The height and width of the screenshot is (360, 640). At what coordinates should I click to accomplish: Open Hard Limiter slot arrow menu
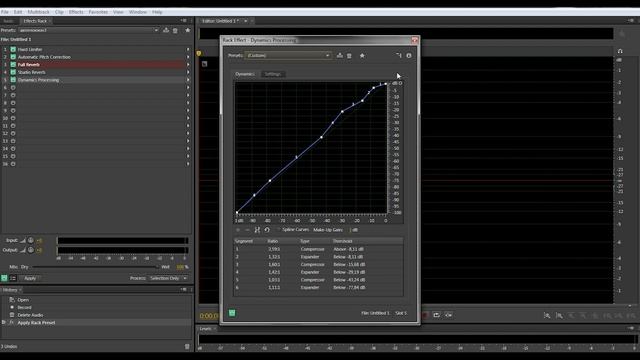coord(188,49)
